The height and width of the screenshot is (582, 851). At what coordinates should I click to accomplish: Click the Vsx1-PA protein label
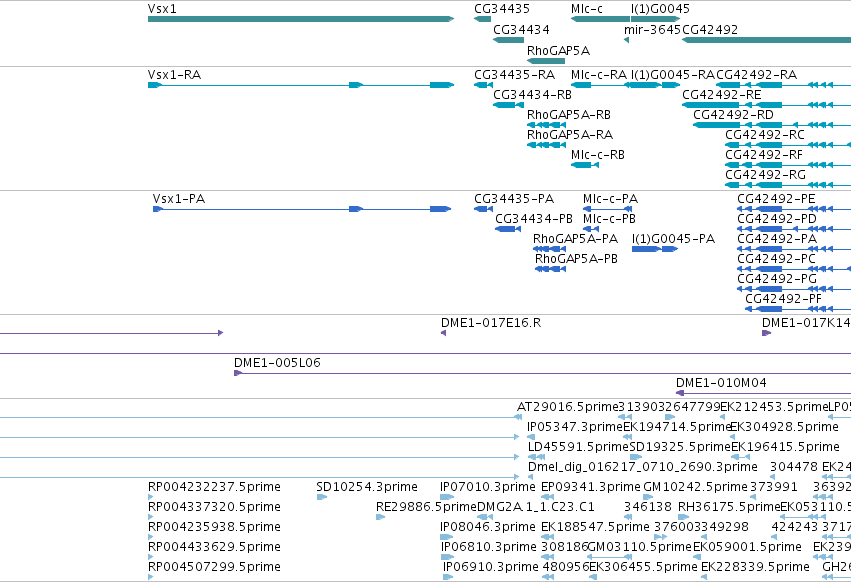(x=179, y=199)
